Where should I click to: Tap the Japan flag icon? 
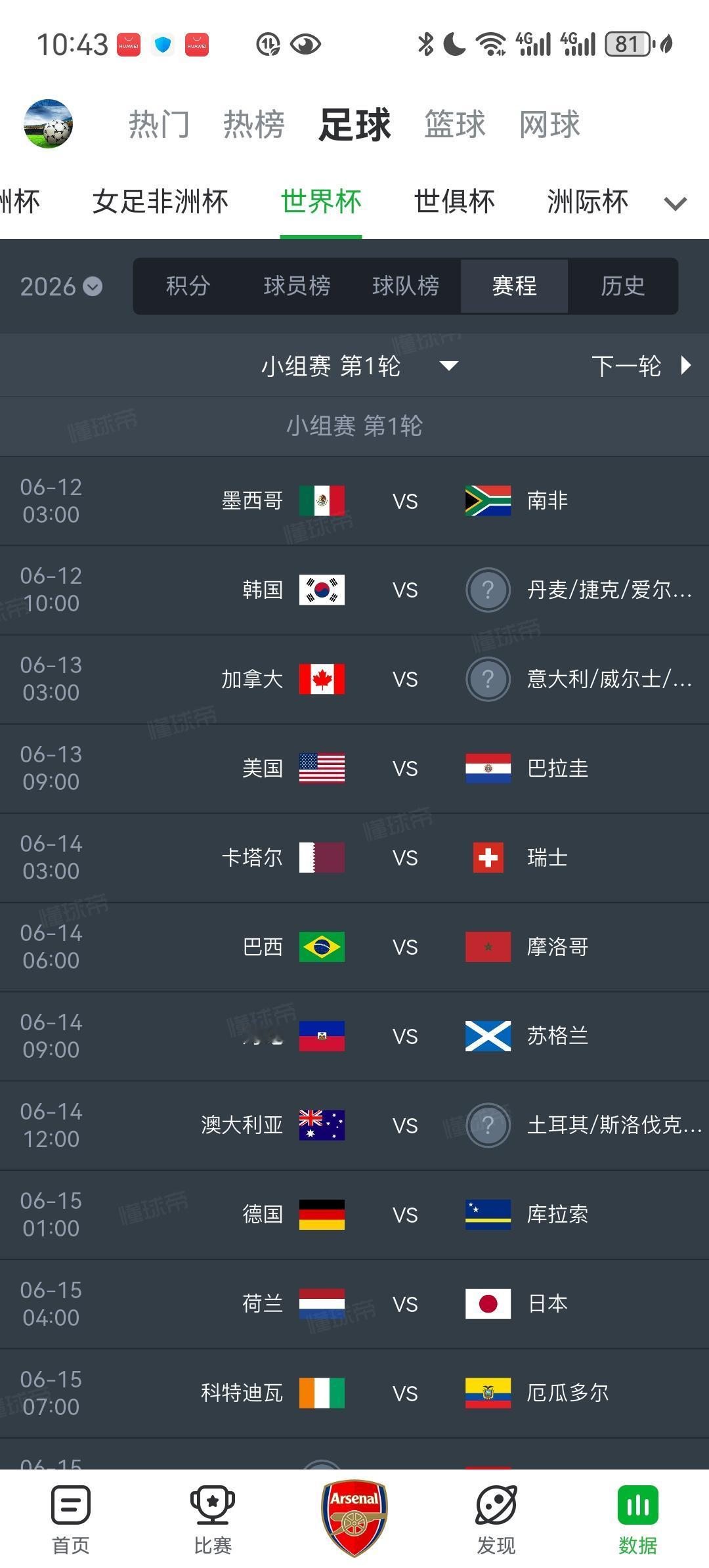pyautogui.click(x=488, y=1303)
